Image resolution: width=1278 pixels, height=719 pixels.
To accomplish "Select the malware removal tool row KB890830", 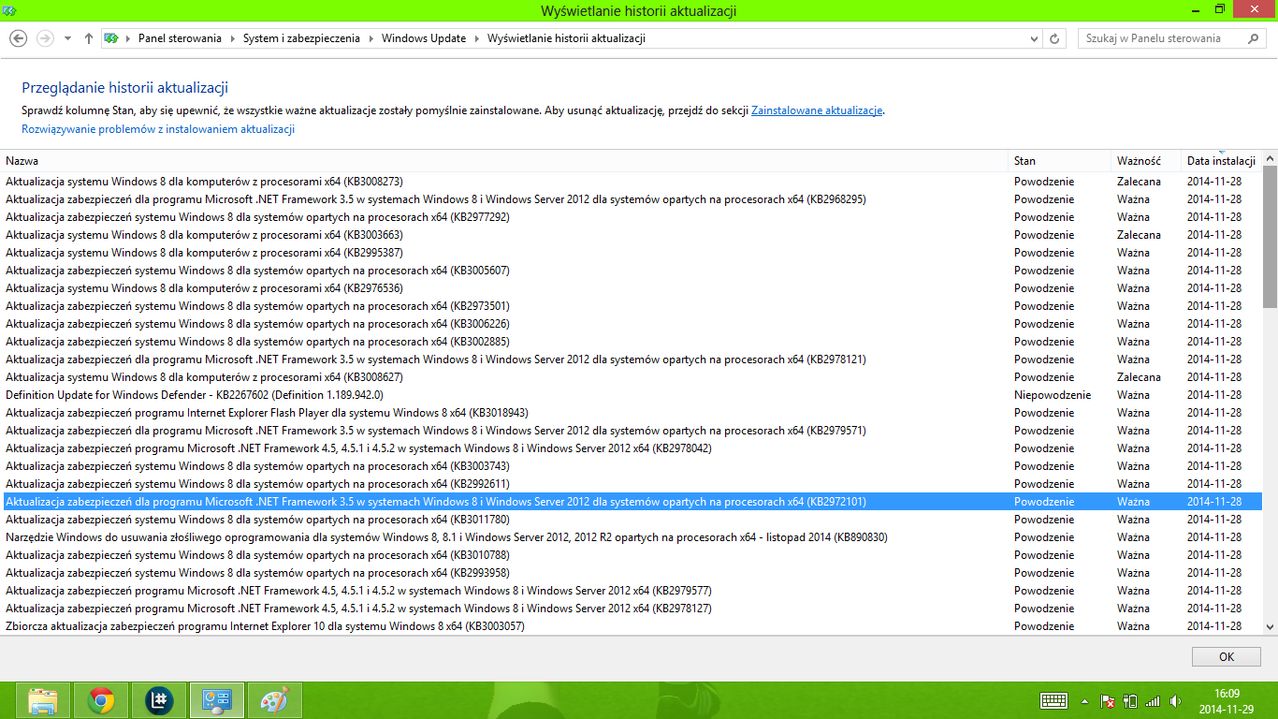I will pos(632,537).
